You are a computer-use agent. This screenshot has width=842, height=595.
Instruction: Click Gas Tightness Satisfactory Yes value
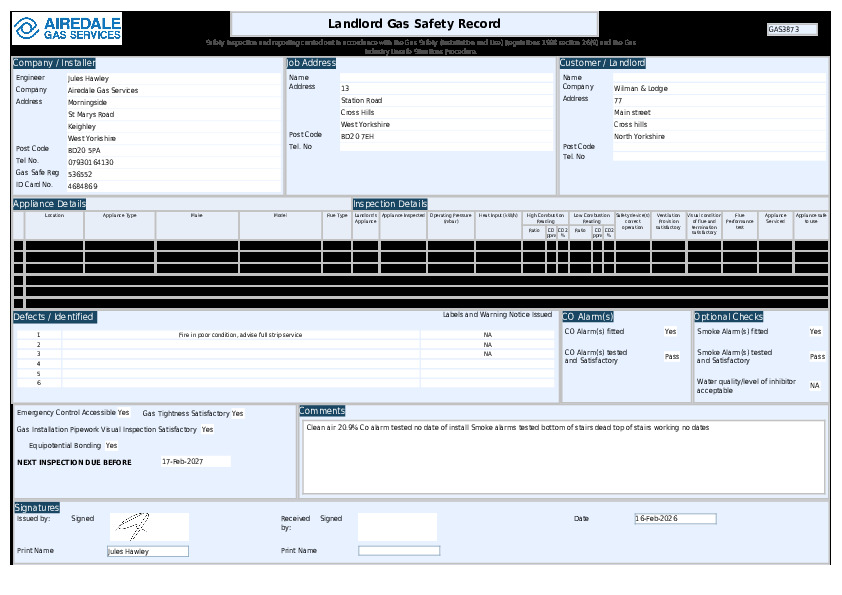(x=237, y=413)
